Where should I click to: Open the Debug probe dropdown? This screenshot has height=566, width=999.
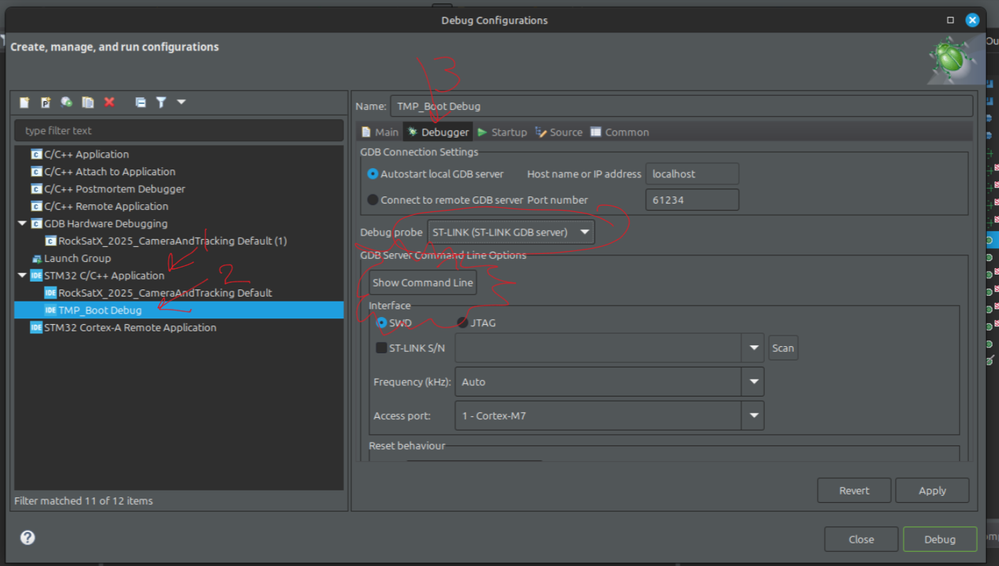pyautogui.click(x=511, y=232)
